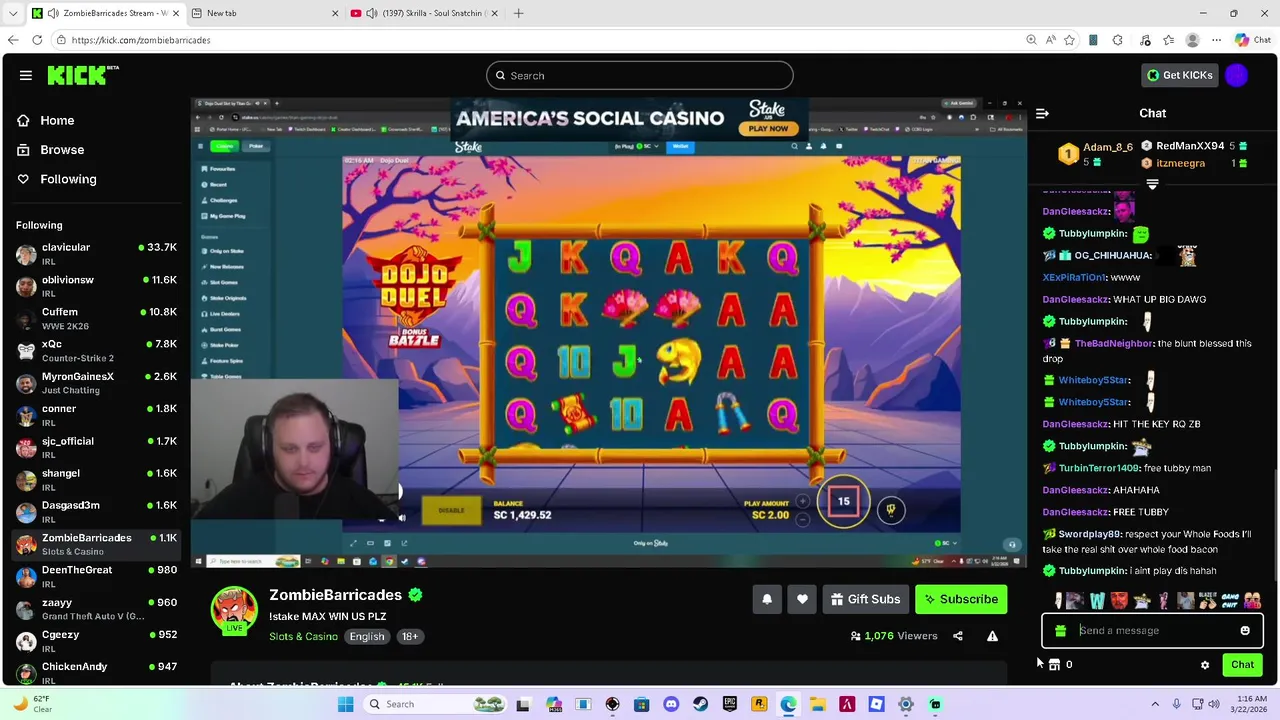Image resolution: width=1280 pixels, height=720 pixels.
Task: Open clavicular channel in Following list
Action: pos(97,254)
